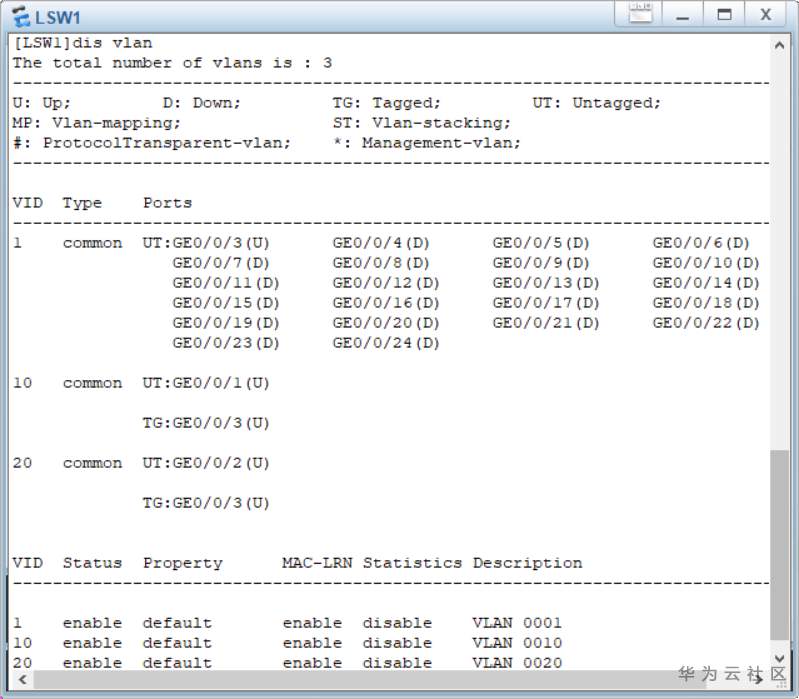The width and height of the screenshot is (799, 699).
Task: Click the 'ST: Vlan-stacking;' legend text
Action: tap(421, 123)
